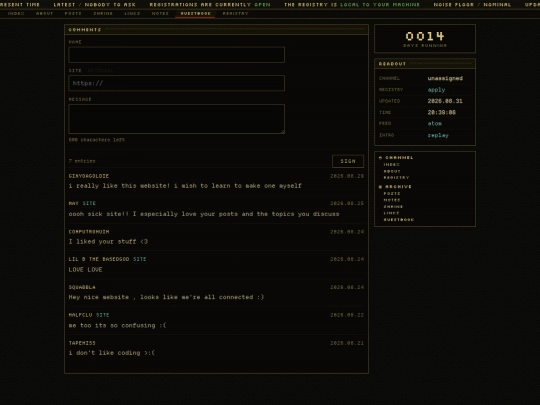
Task: Visit Lil B The BasedGod's Site link
Action: pyautogui.click(x=139, y=259)
